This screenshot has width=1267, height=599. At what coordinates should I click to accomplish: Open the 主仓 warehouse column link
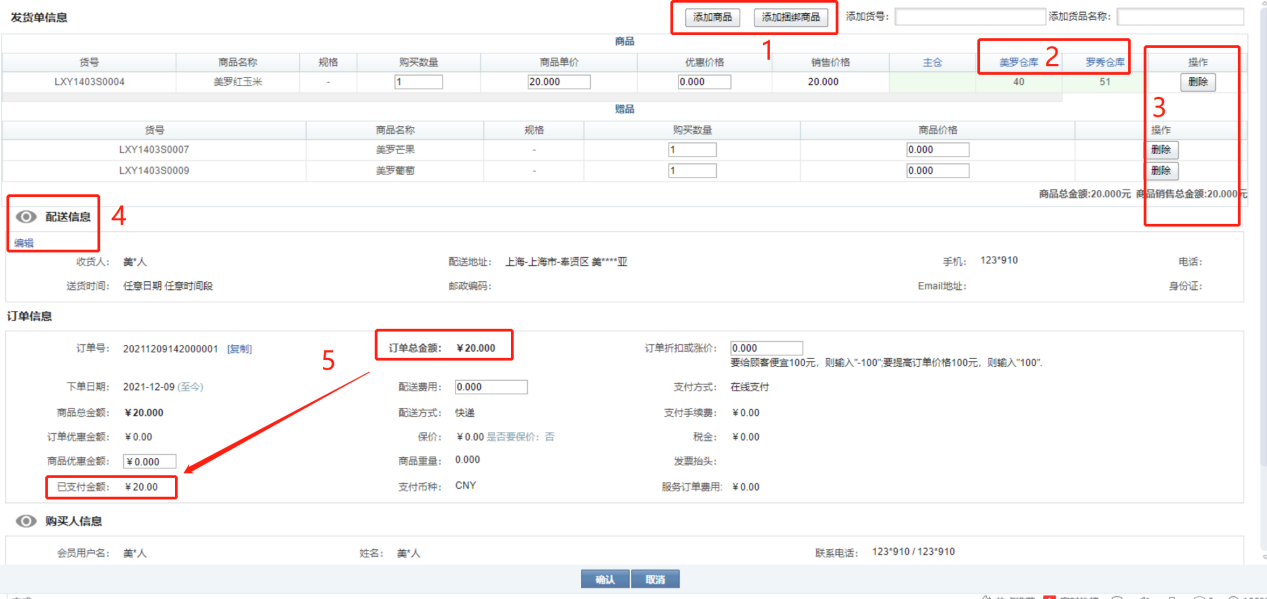932,62
